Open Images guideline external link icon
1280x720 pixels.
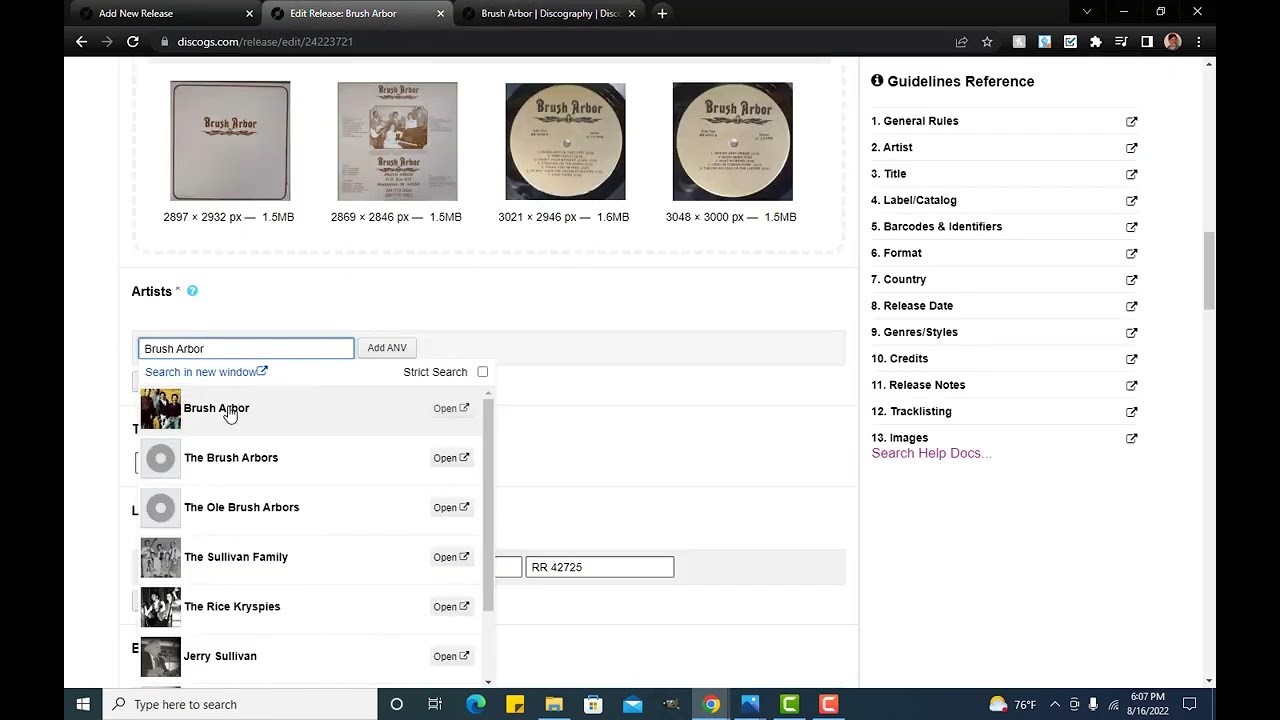click(1131, 438)
